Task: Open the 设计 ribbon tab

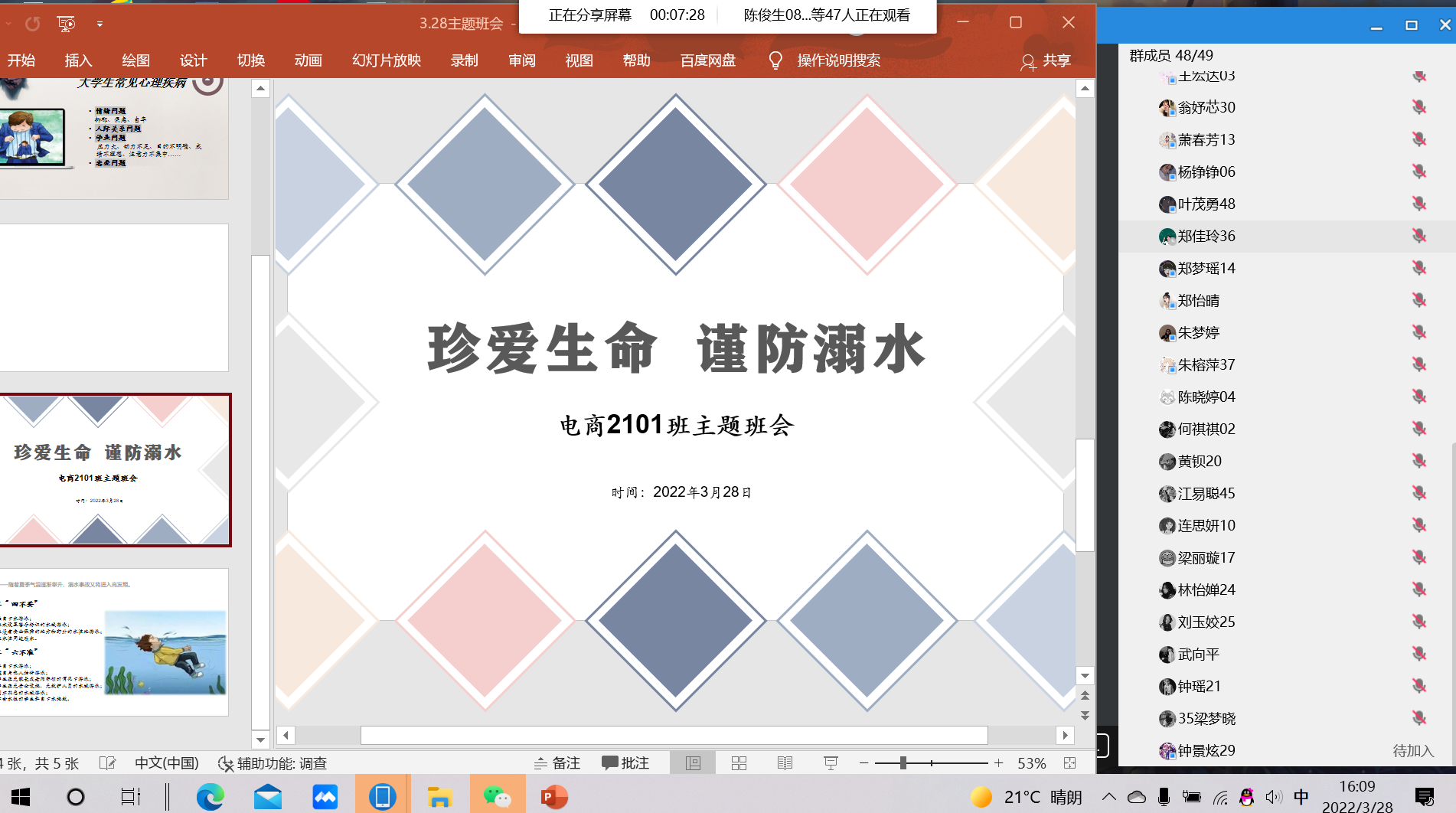Action: (193, 60)
